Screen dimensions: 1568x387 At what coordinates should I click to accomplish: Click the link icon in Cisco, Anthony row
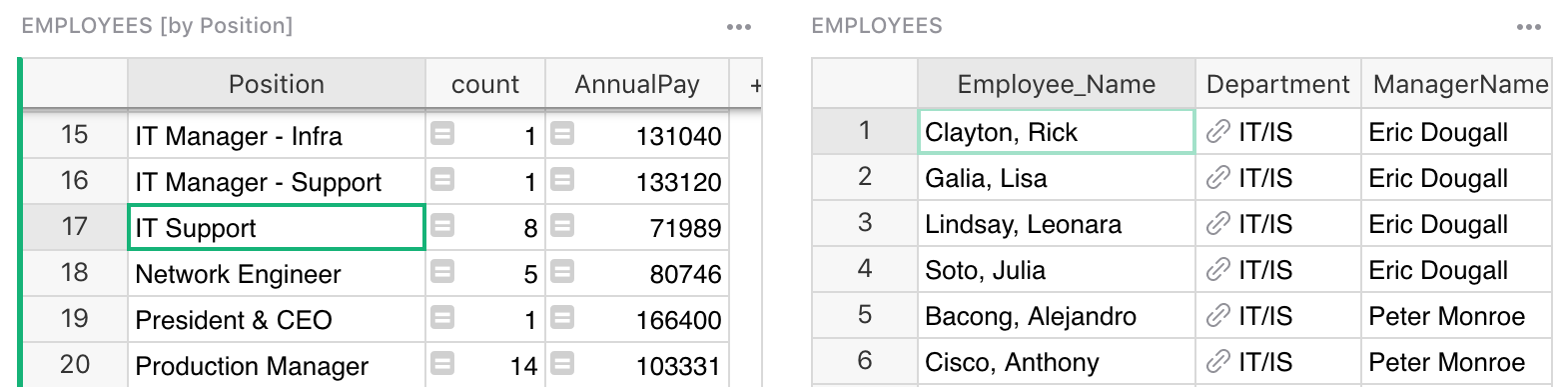point(1217,362)
